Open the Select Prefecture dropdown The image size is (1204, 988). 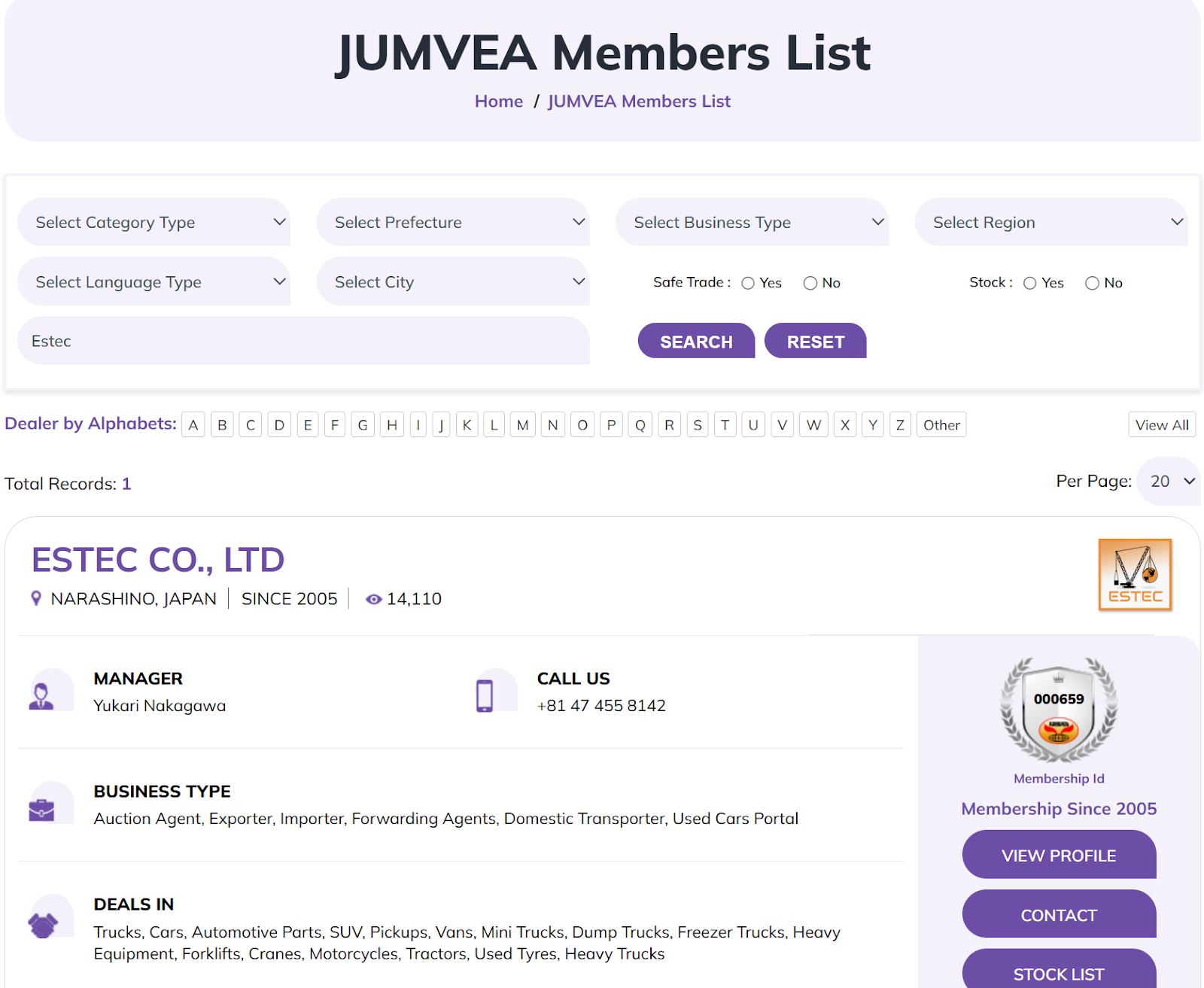[x=453, y=222]
